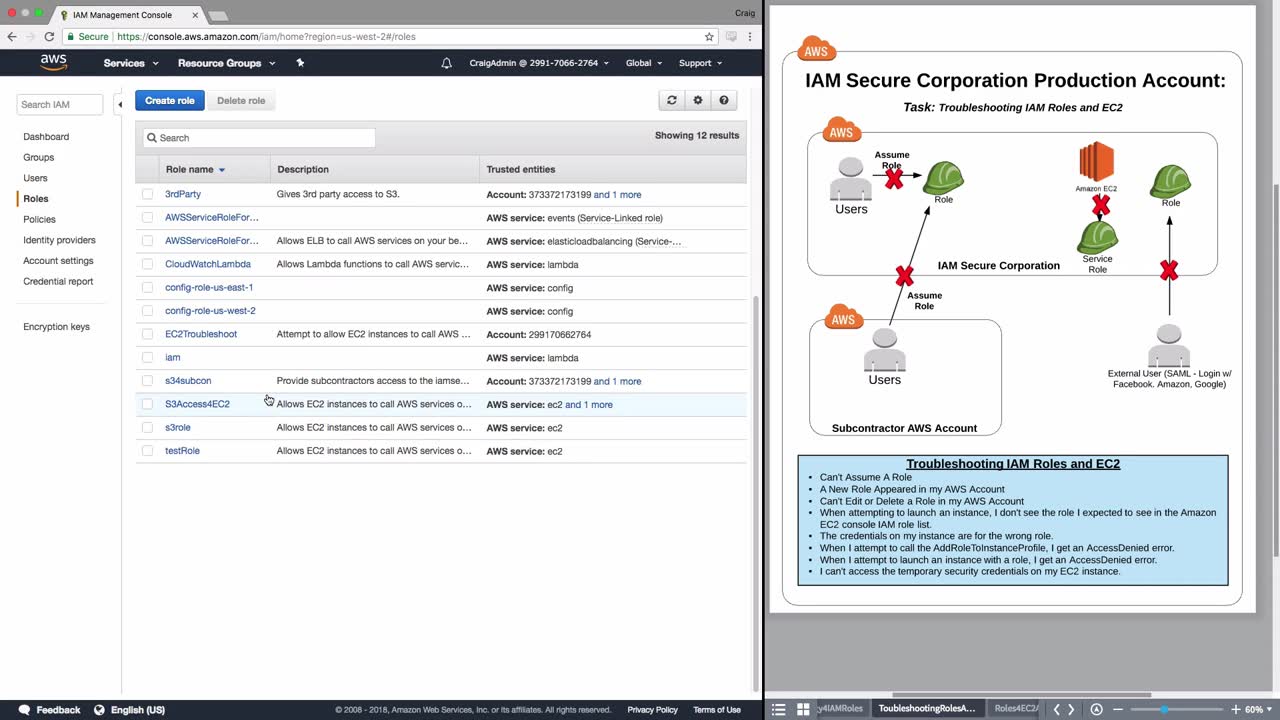Open the pin shortcuts icon in AWS navbar

click(x=300, y=63)
